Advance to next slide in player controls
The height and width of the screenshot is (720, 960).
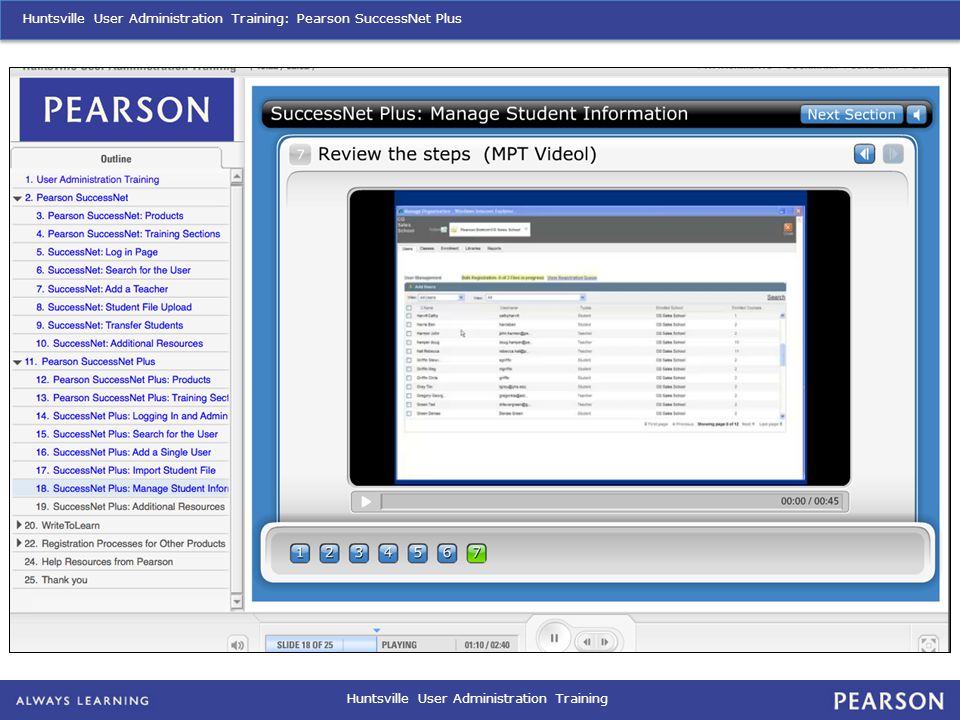click(x=605, y=642)
